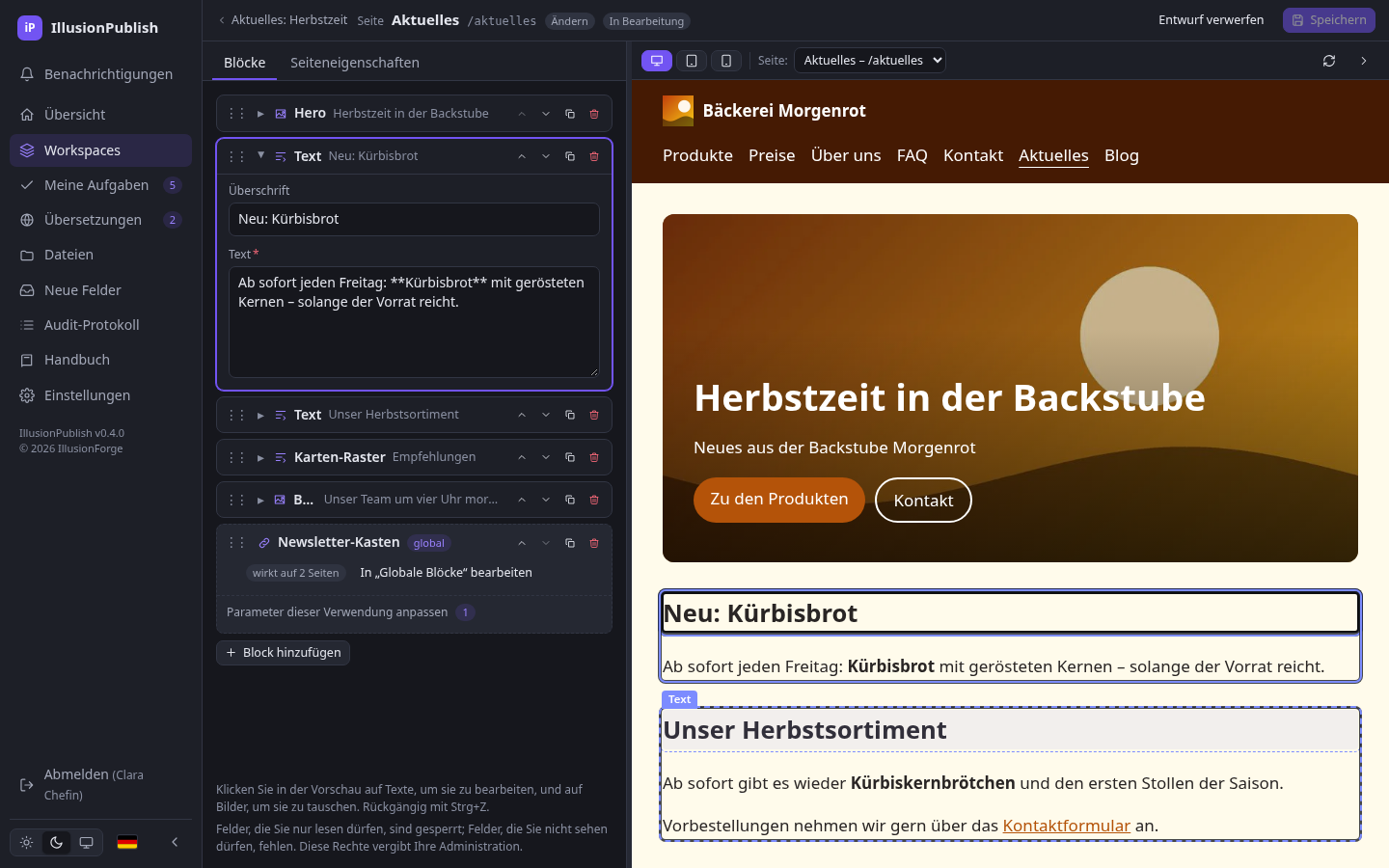Open Dateien in the sidebar
1389x868 pixels.
pos(100,255)
